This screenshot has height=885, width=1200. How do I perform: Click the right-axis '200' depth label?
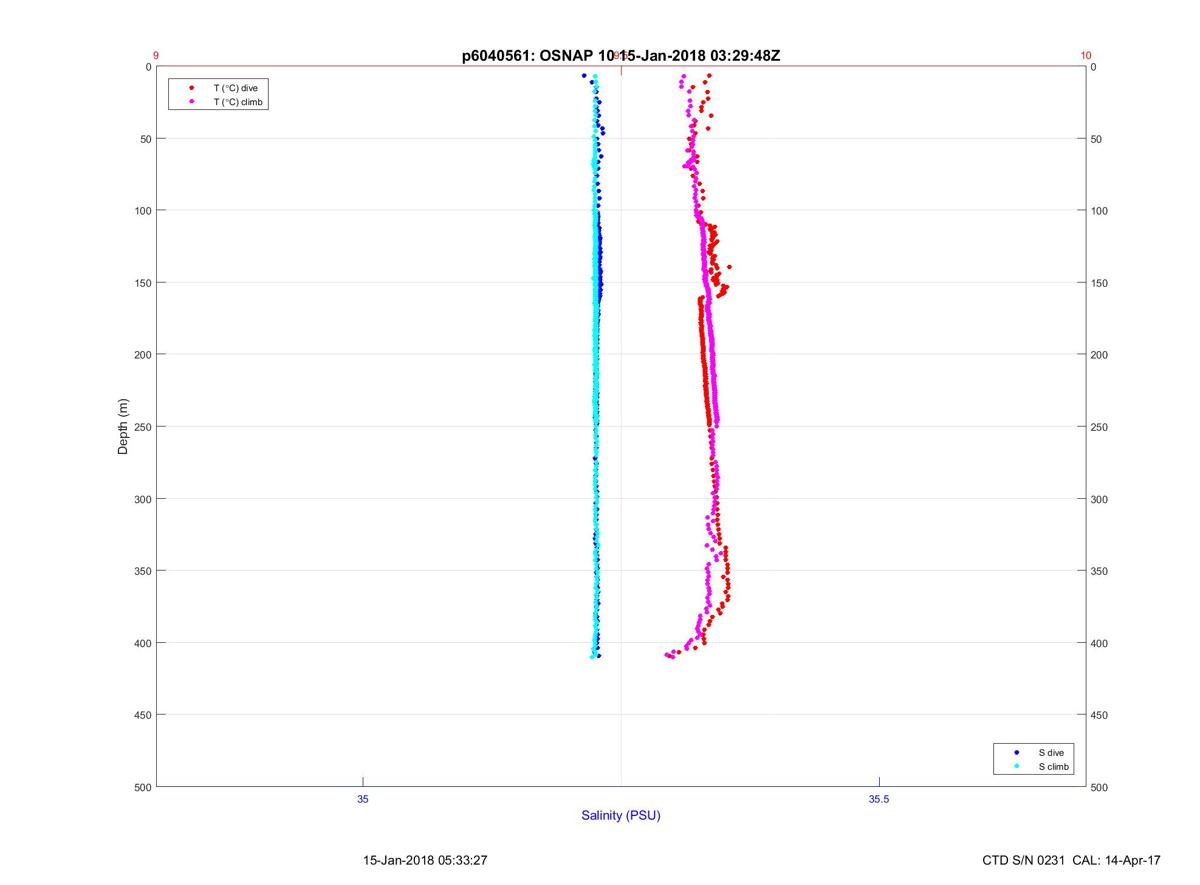(x=1100, y=355)
